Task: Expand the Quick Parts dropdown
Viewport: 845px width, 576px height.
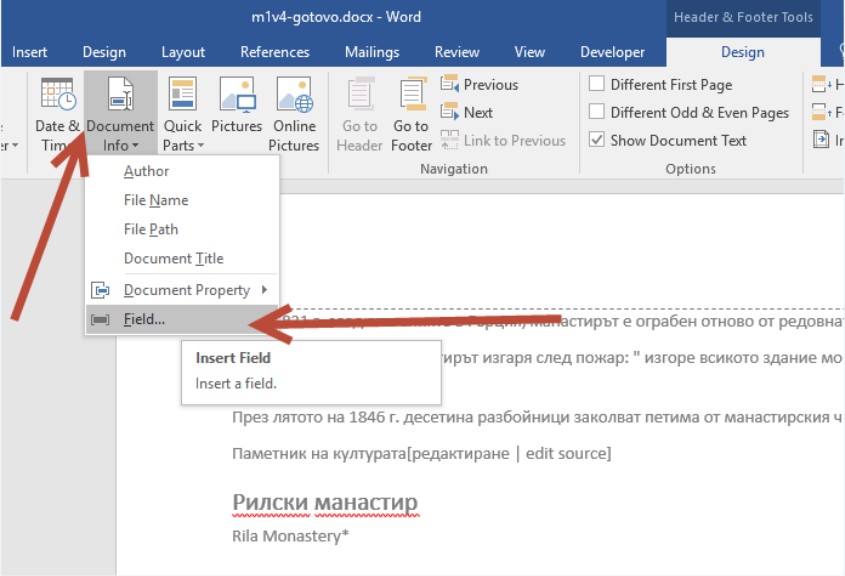Action: click(x=183, y=137)
